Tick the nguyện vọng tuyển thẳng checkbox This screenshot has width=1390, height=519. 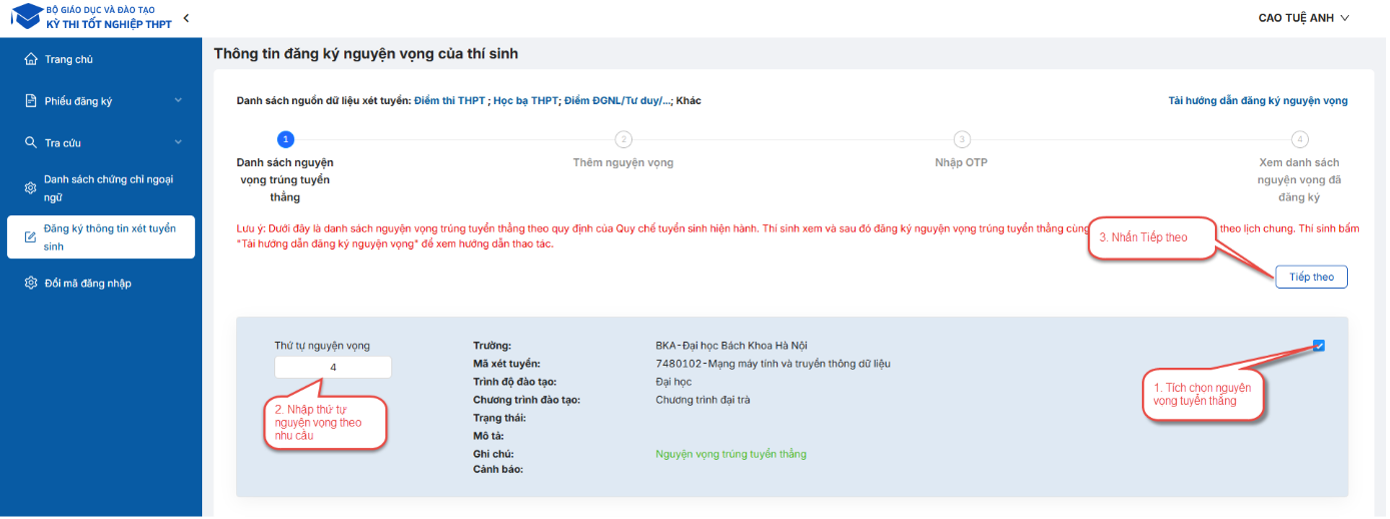(1319, 346)
